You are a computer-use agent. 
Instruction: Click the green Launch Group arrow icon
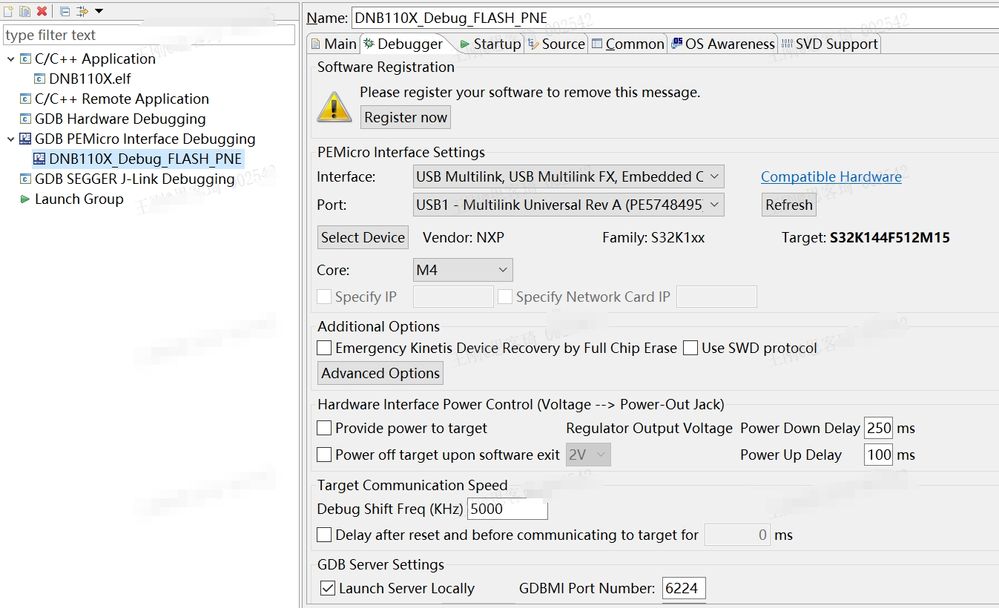25,199
